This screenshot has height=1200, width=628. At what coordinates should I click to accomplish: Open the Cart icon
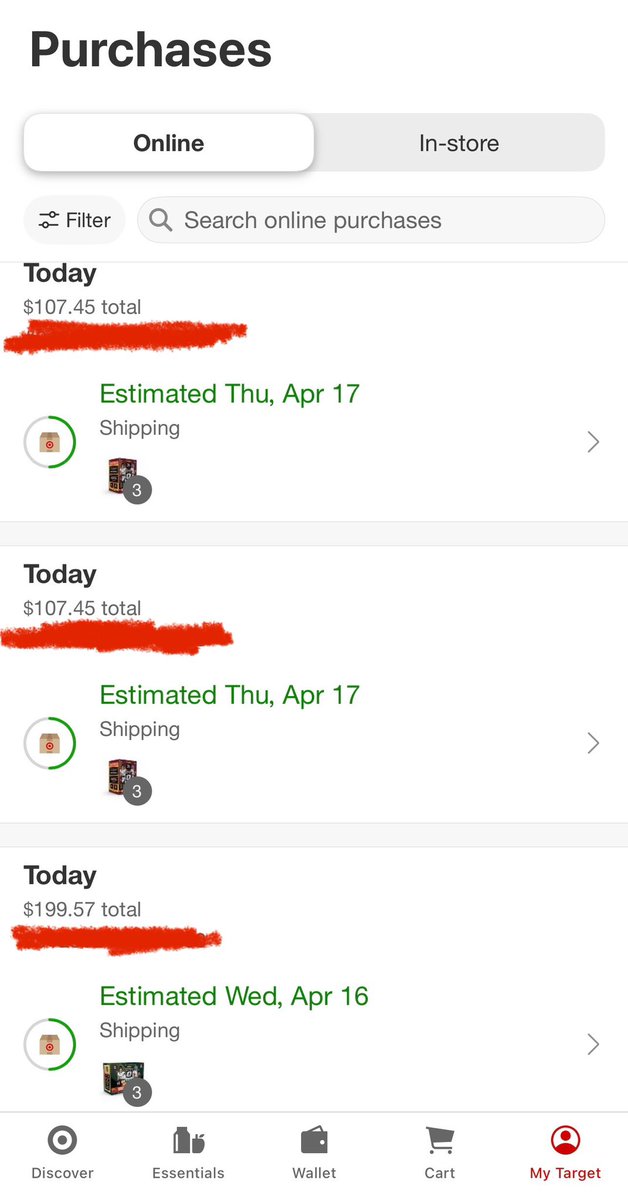[x=439, y=1141]
